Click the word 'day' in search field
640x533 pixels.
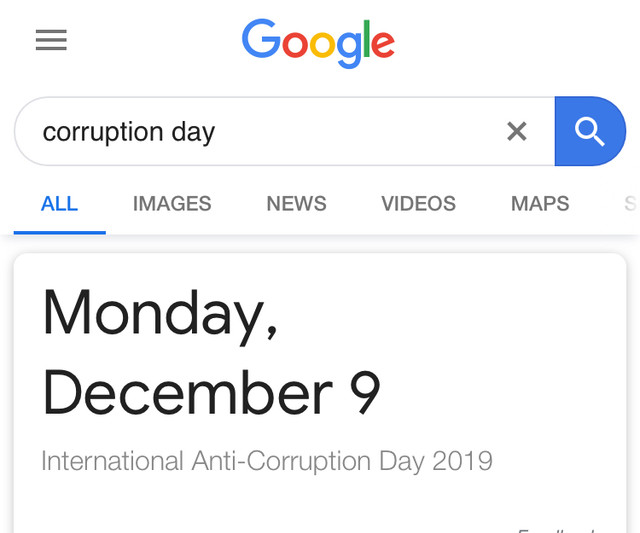coord(193,133)
